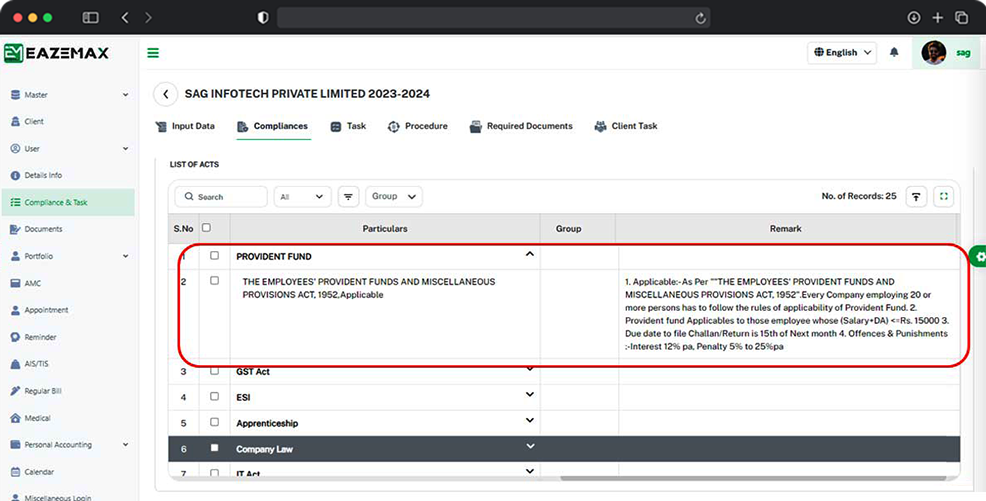Show the browser tab overview icon
This screenshot has width=986, height=501.
click(x=961, y=18)
